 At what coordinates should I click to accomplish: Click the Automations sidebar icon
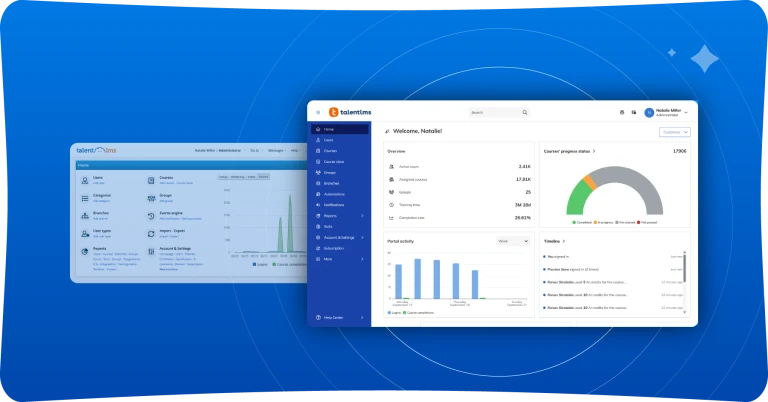[x=317, y=194]
